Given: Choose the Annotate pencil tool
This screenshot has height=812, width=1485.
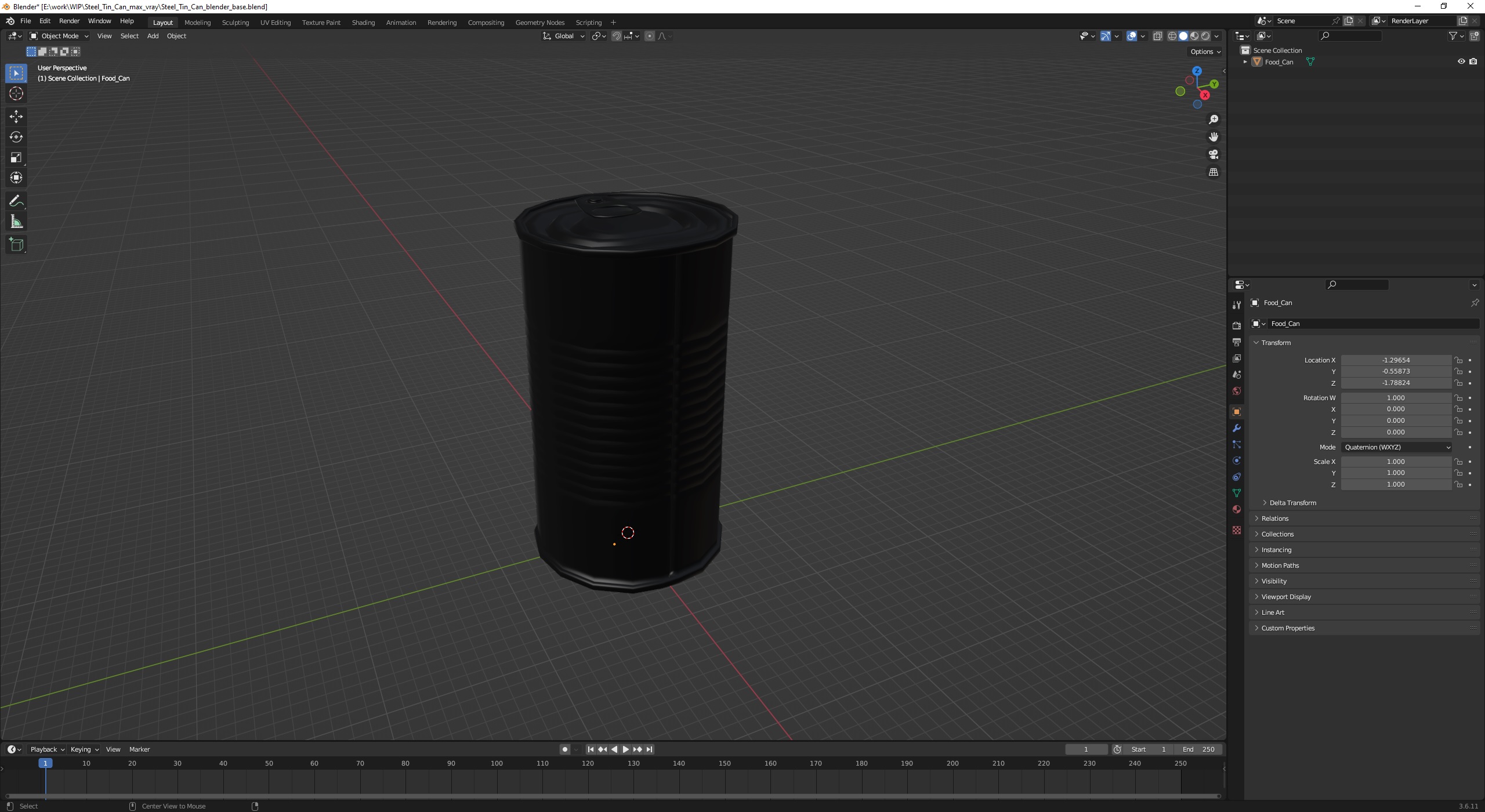Looking at the screenshot, I should pos(16,201).
